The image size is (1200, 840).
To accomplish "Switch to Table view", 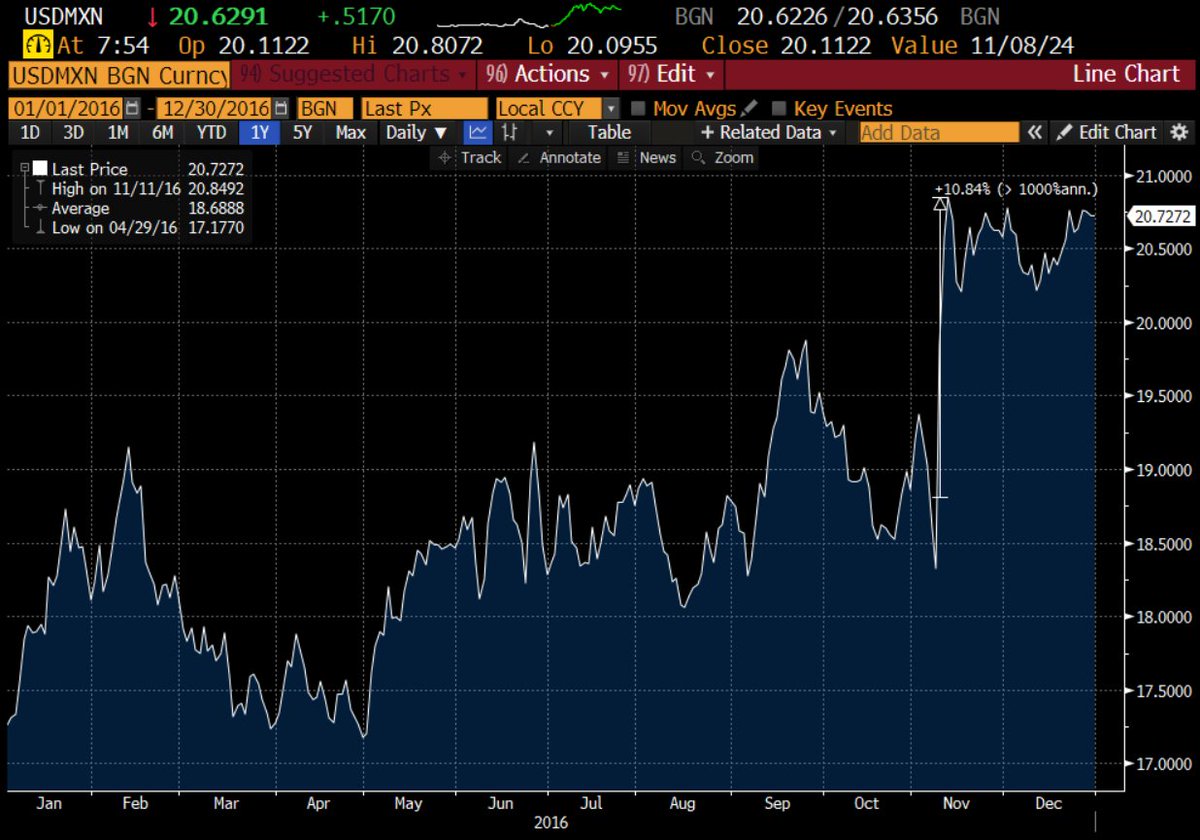I will coord(609,132).
